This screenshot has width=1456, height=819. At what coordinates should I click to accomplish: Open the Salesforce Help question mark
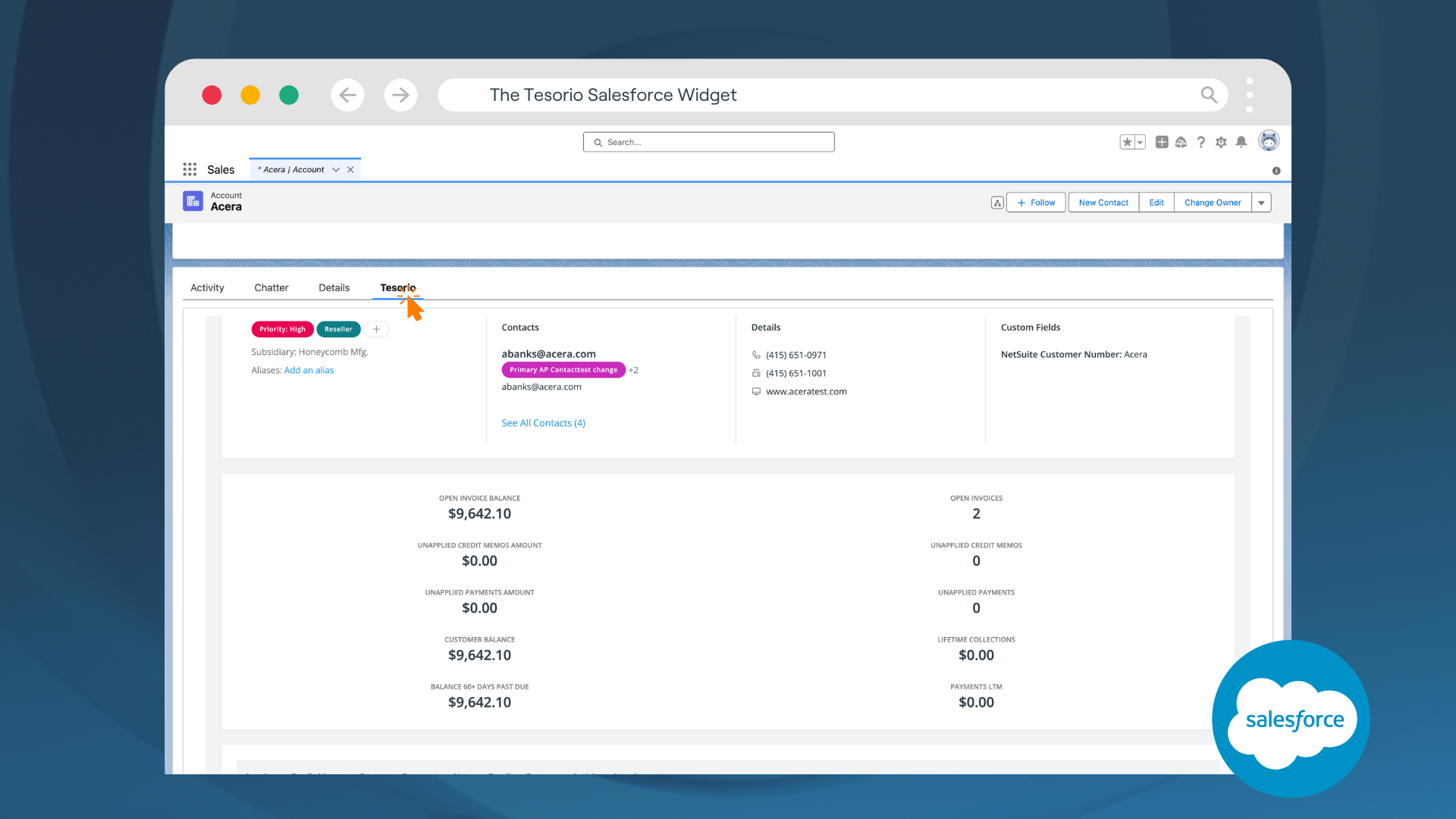(x=1201, y=142)
